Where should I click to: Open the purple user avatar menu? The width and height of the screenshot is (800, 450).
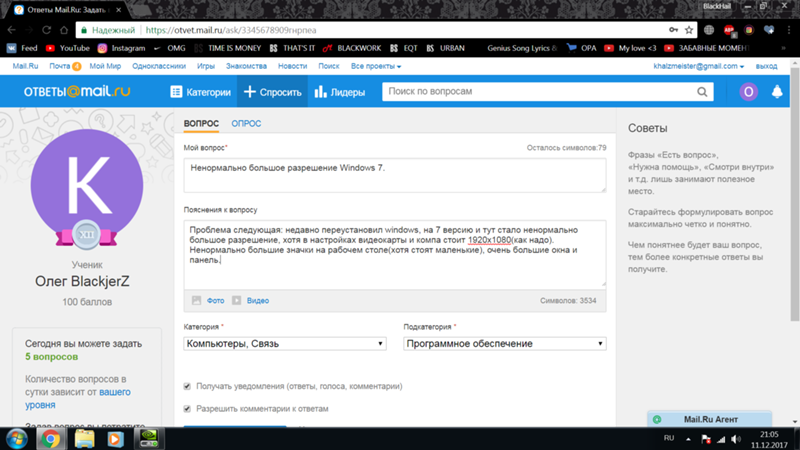[x=748, y=92]
